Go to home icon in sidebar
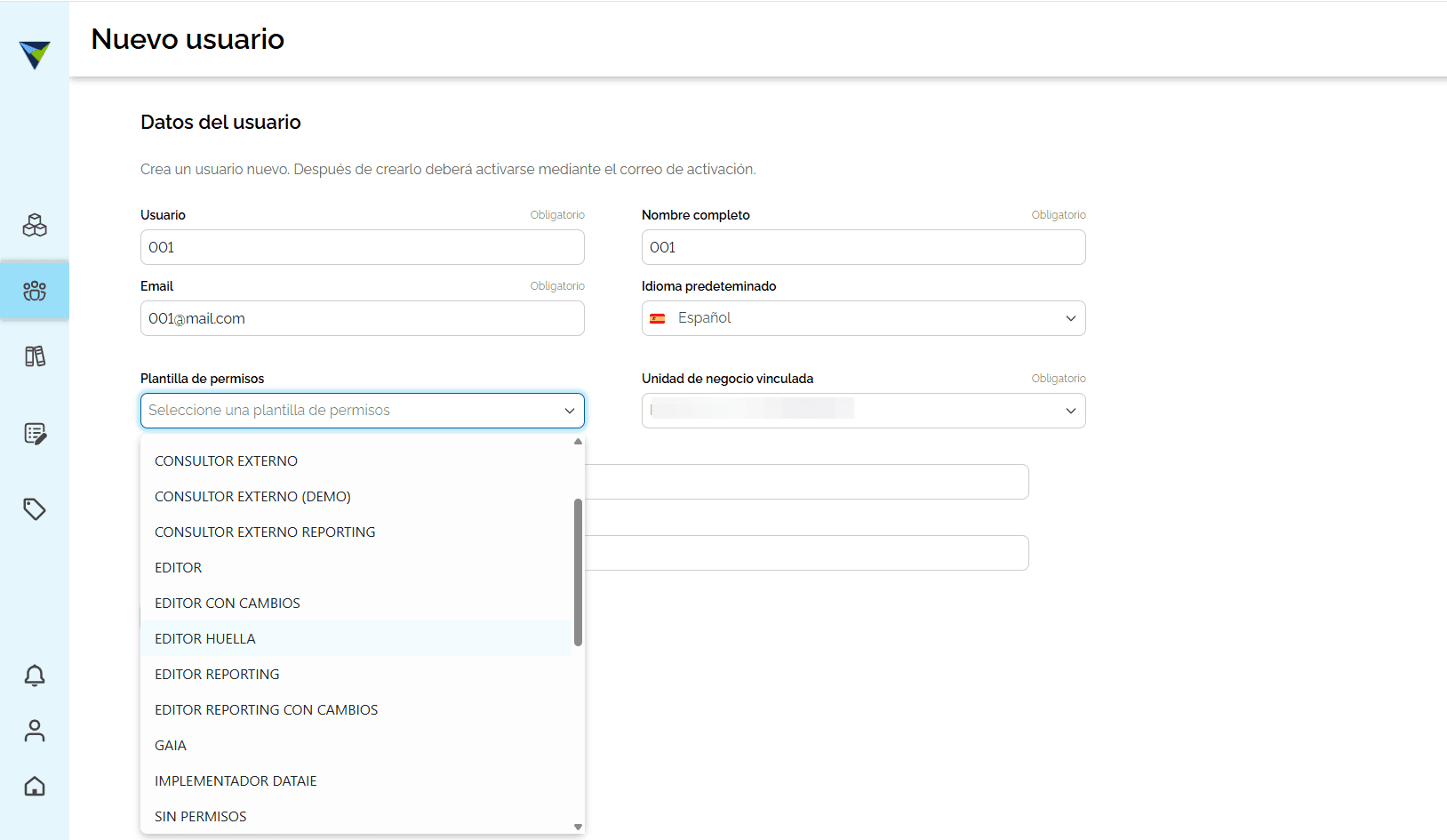Screen dimensions: 1447x840 click(35, 786)
